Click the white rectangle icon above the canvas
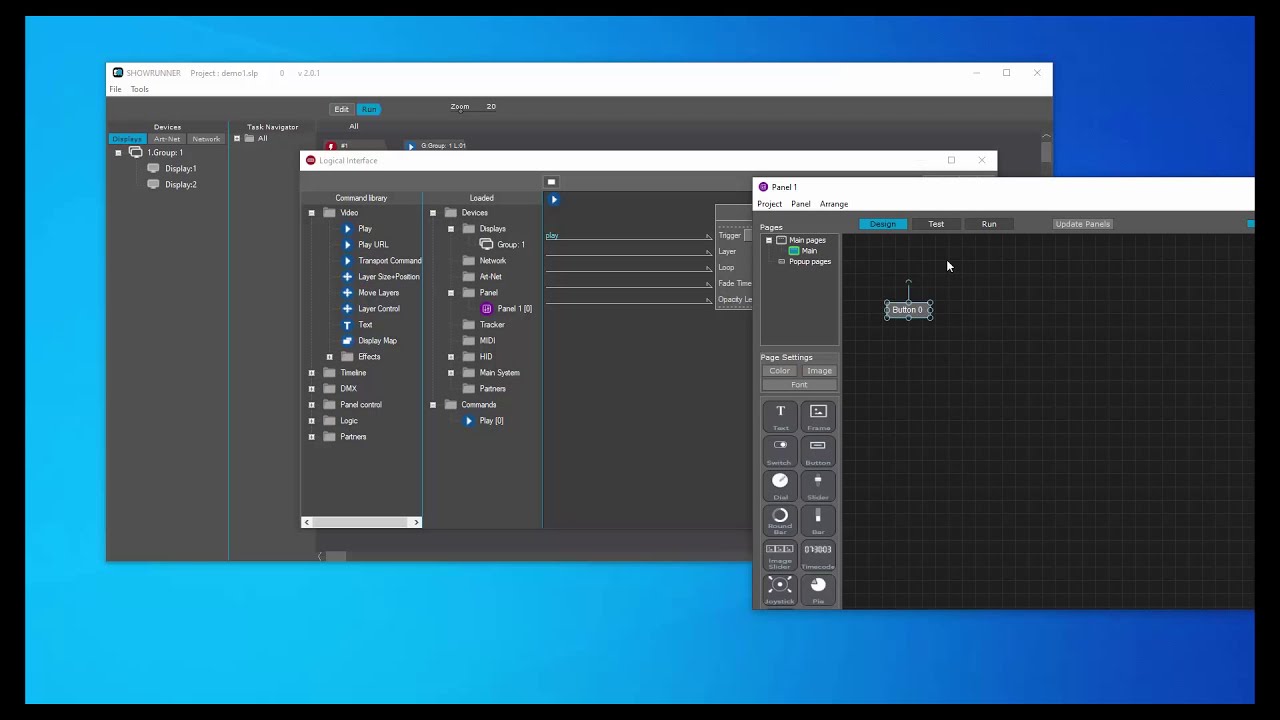Image resolution: width=1280 pixels, height=720 pixels. (x=551, y=182)
